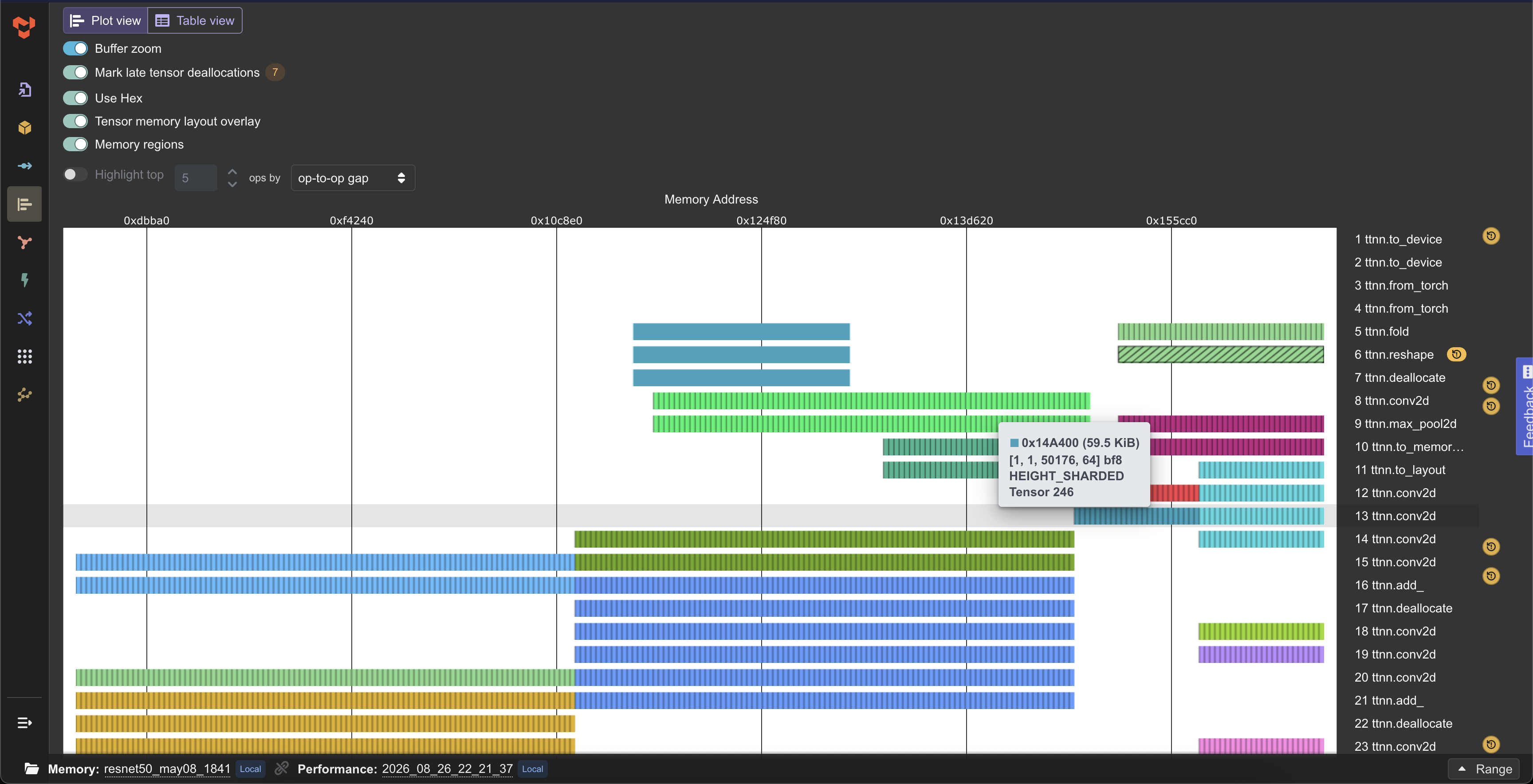Screen dimensions: 1533x784
Task: Disable the Buffer zoom switch
Action: click(x=75, y=48)
